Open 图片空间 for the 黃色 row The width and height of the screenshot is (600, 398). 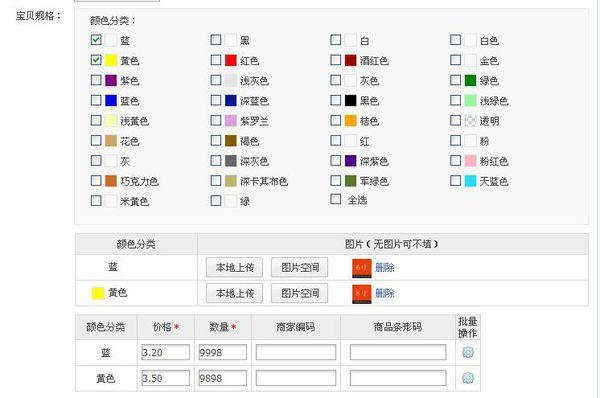click(x=300, y=294)
